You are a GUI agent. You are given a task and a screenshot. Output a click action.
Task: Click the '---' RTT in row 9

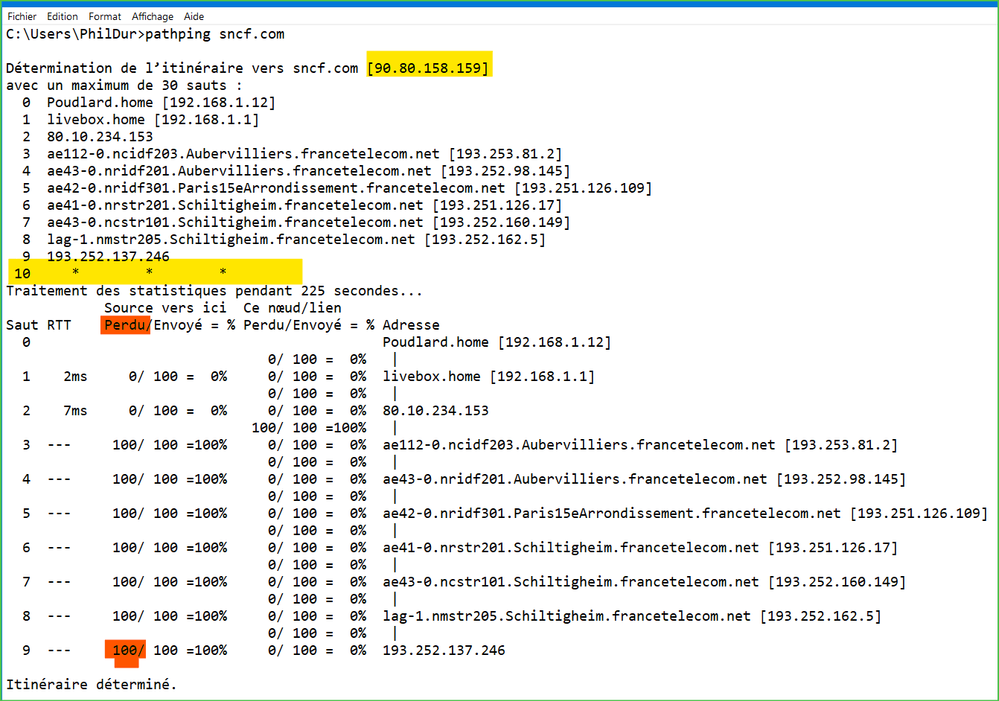tap(59, 652)
